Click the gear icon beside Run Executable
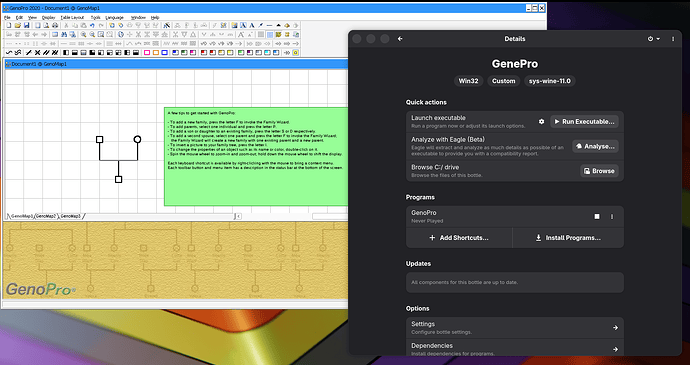The width and height of the screenshot is (690, 365). pyautogui.click(x=541, y=122)
